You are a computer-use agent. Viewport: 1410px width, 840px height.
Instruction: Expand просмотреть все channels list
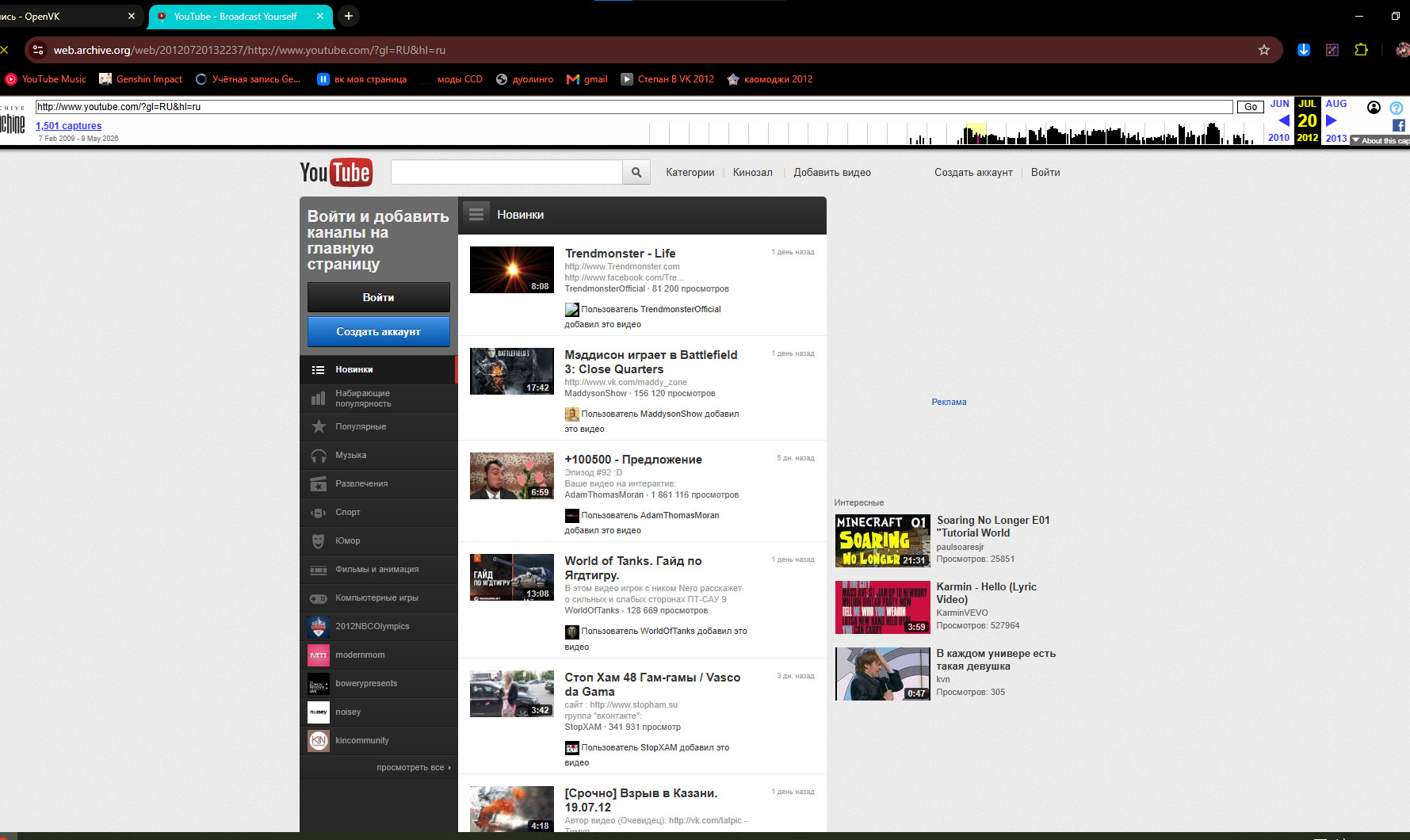[414, 768]
